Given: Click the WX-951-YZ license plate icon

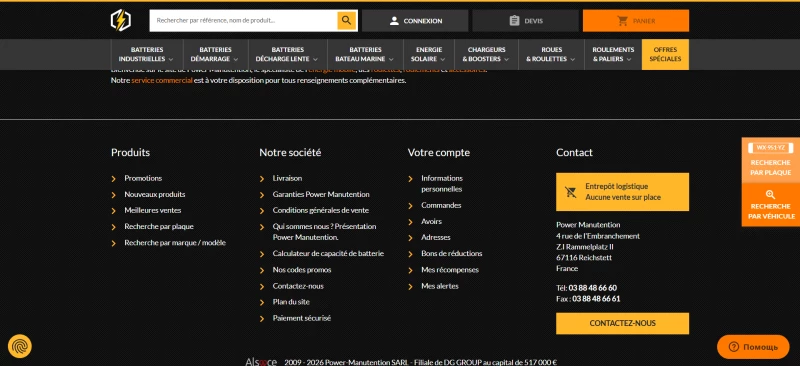Looking at the screenshot, I should pos(770,148).
